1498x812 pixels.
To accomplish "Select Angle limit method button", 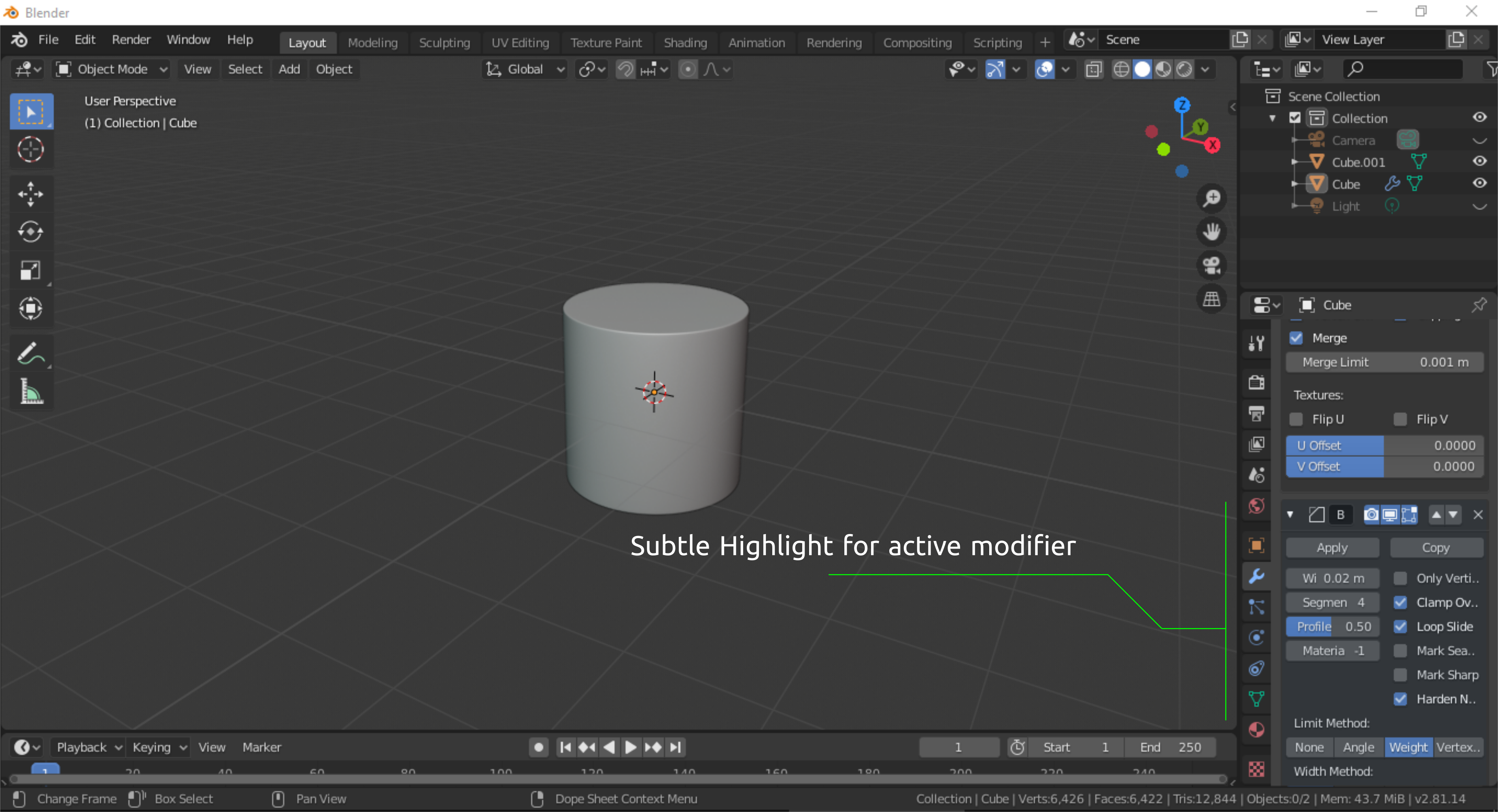I will (1358, 747).
